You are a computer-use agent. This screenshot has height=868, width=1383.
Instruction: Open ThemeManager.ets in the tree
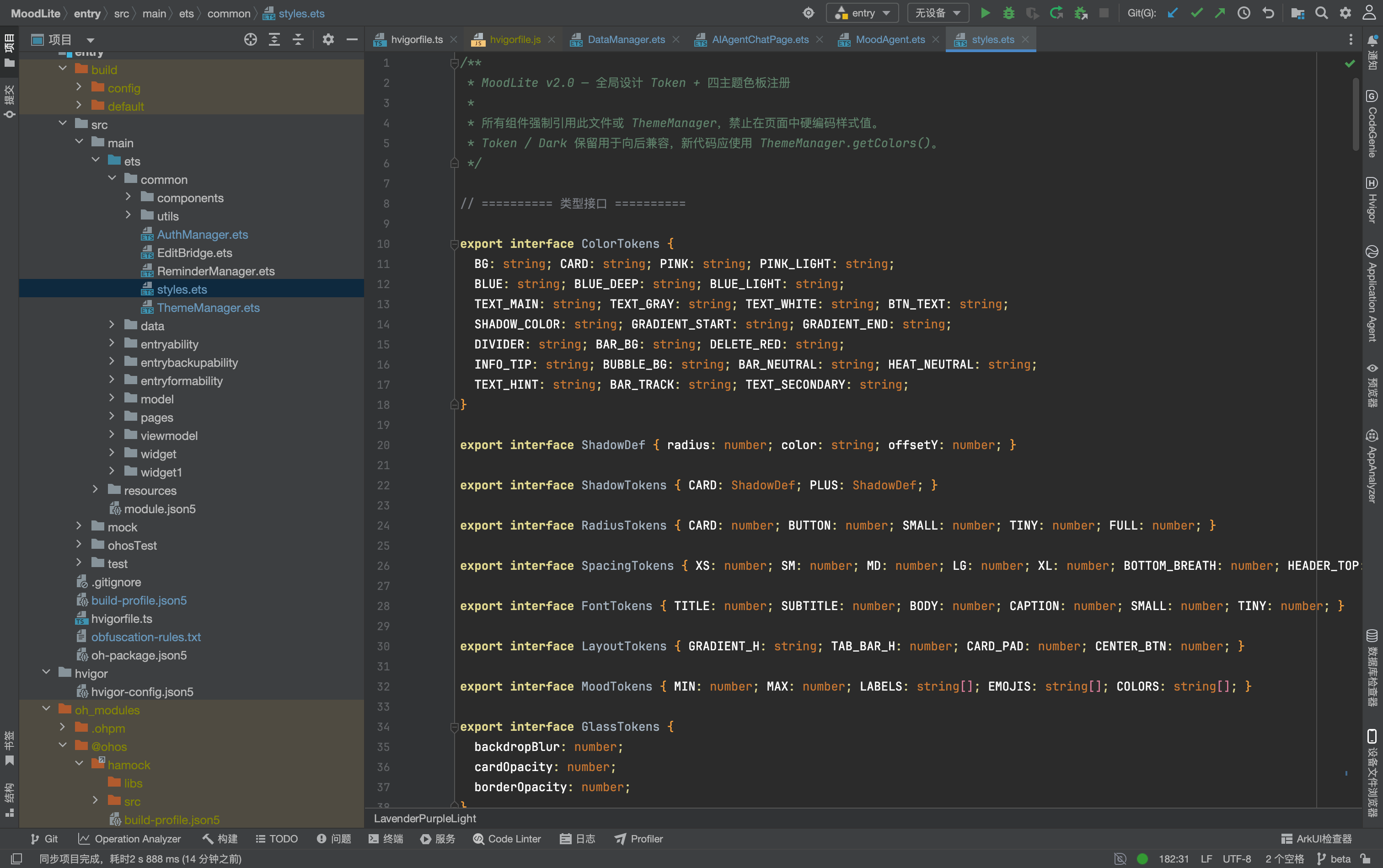pyautogui.click(x=208, y=308)
